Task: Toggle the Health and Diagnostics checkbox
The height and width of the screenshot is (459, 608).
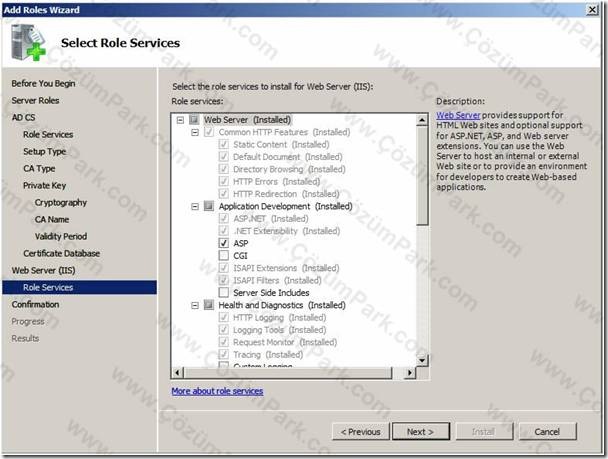Action: click(x=209, y=305)
